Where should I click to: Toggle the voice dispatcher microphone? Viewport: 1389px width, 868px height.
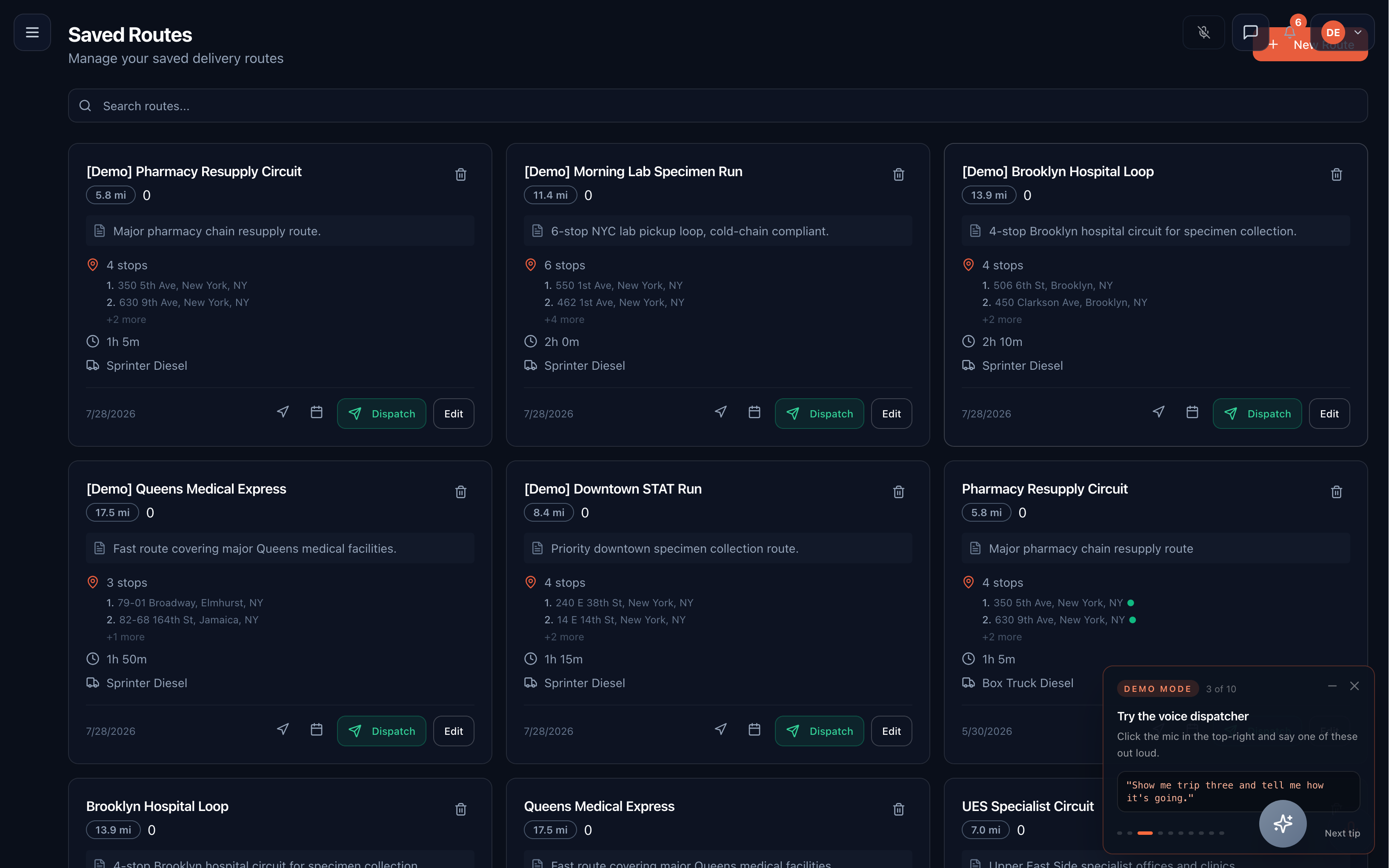(x=1203, y=32)
